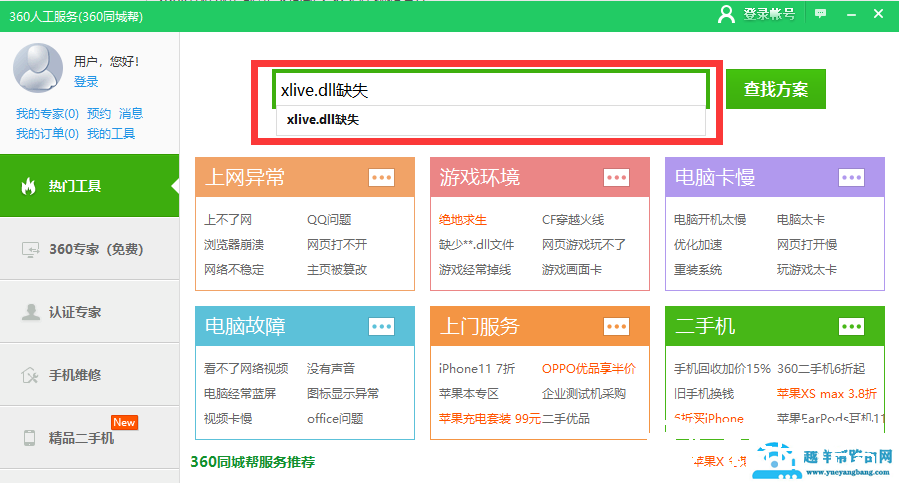Viewport: 899px width, 483px height.
Task: Open the feedback message icon in title bar
Action: [x=820, y=13]
